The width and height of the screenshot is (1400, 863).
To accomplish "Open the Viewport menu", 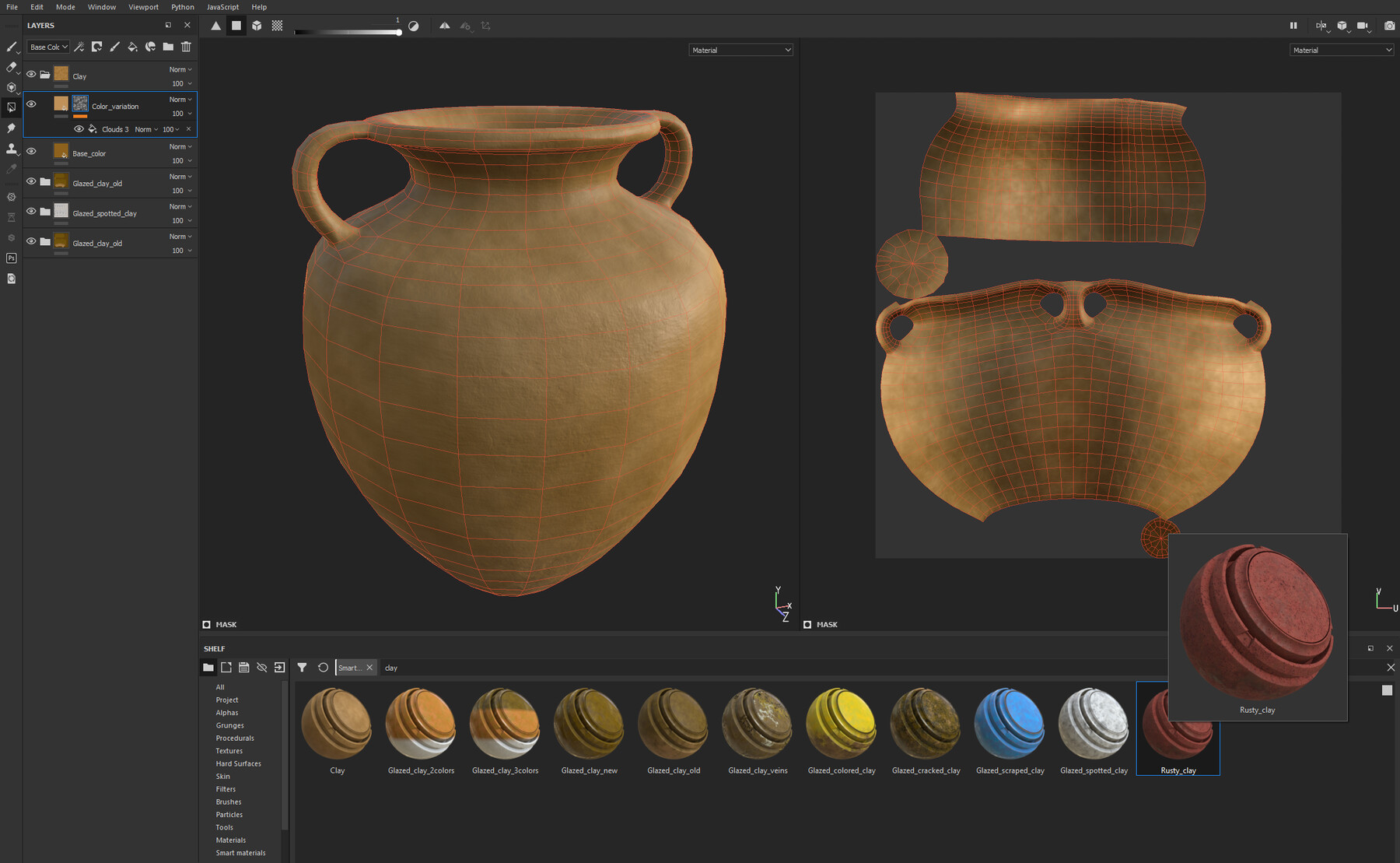I will [143, 7].
